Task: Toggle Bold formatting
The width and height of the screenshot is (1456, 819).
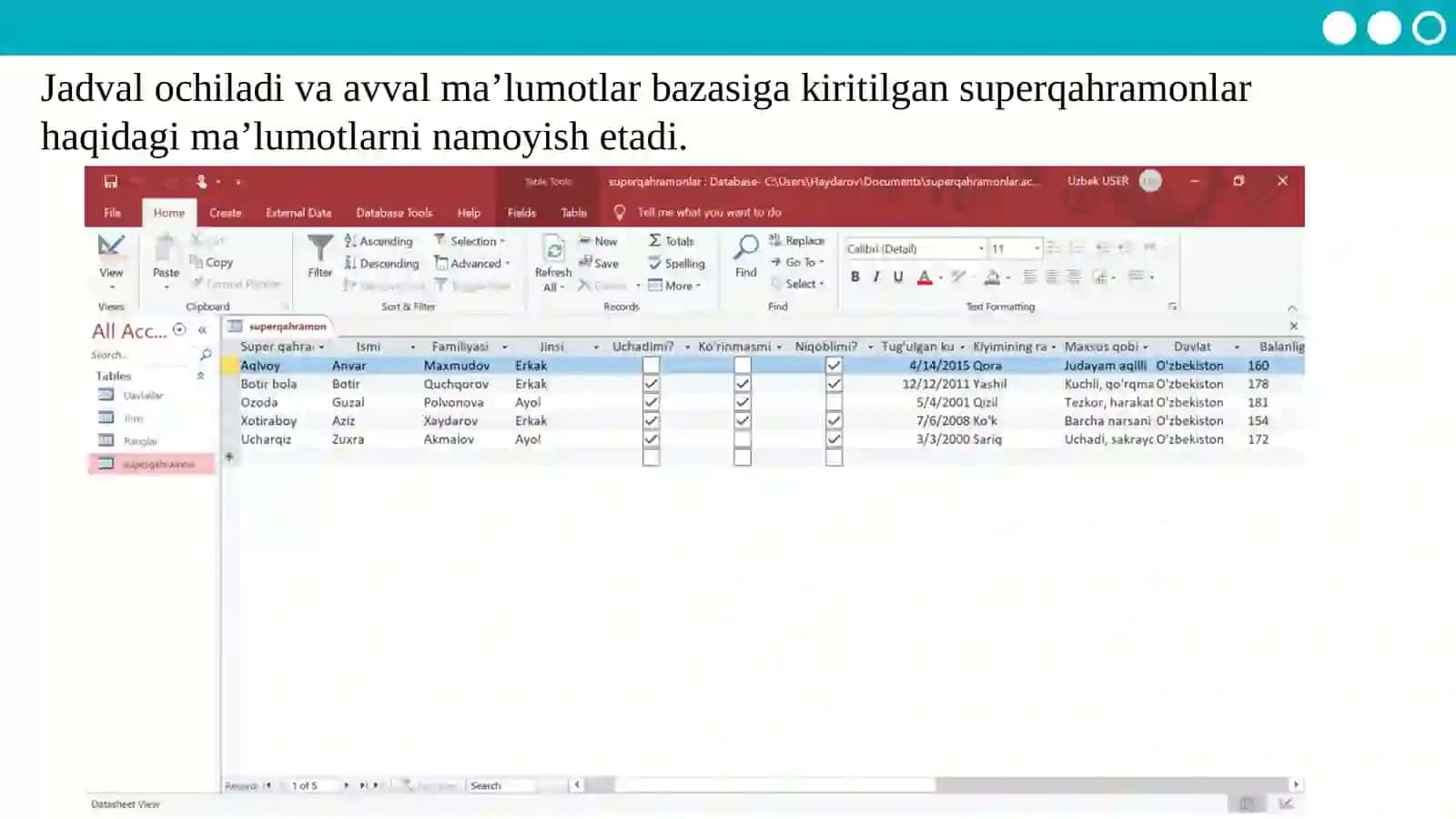Action: click(854, 277)
